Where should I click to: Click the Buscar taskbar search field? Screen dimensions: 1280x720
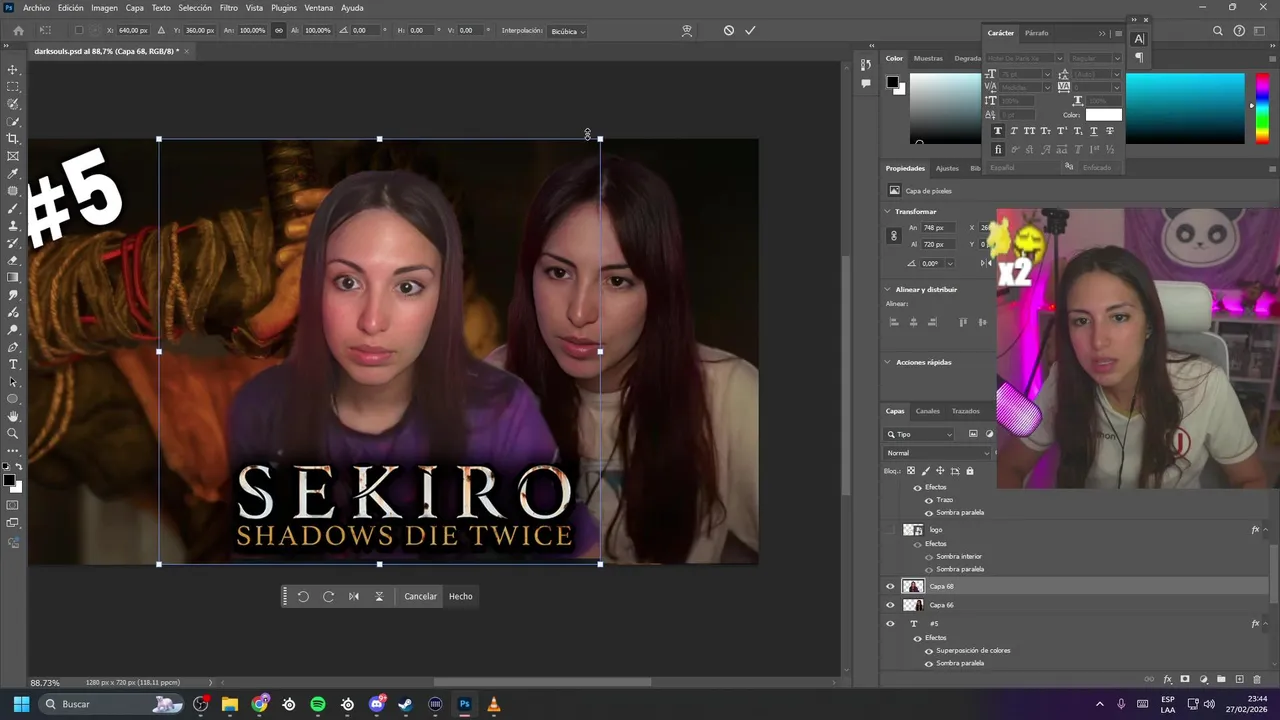point(110,704)
